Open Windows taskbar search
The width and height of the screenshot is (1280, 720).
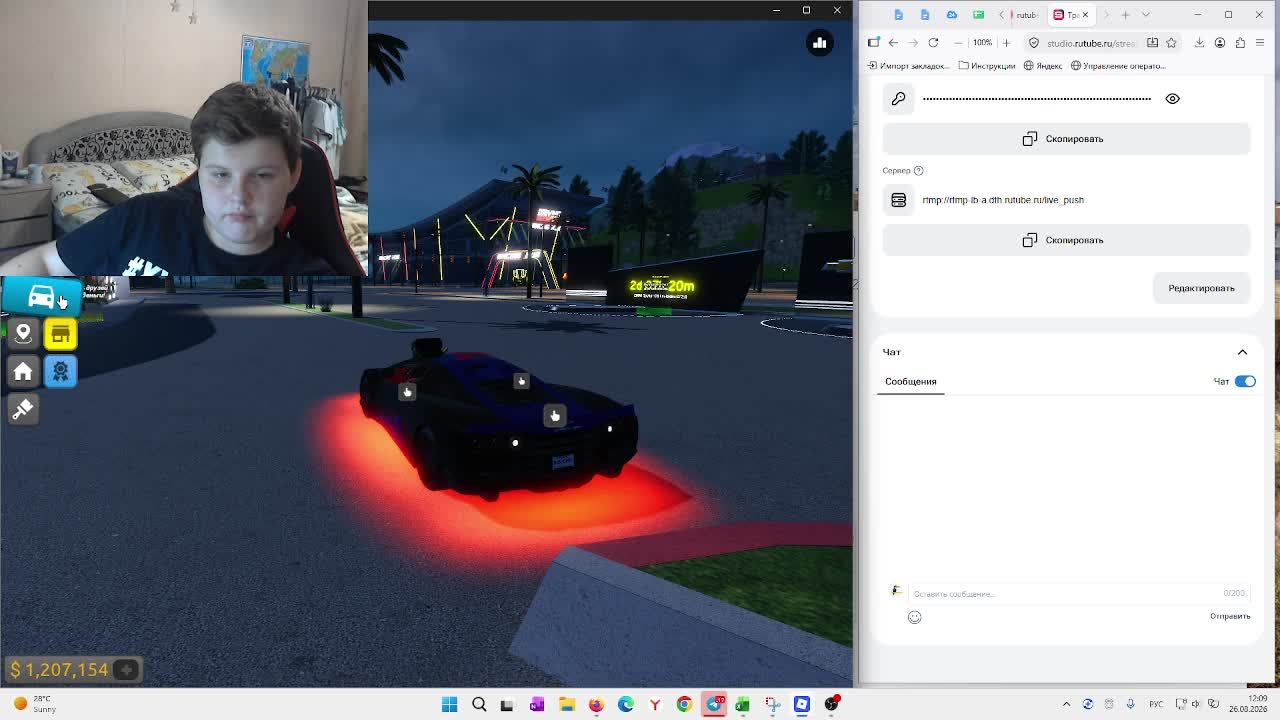point(479,704)
